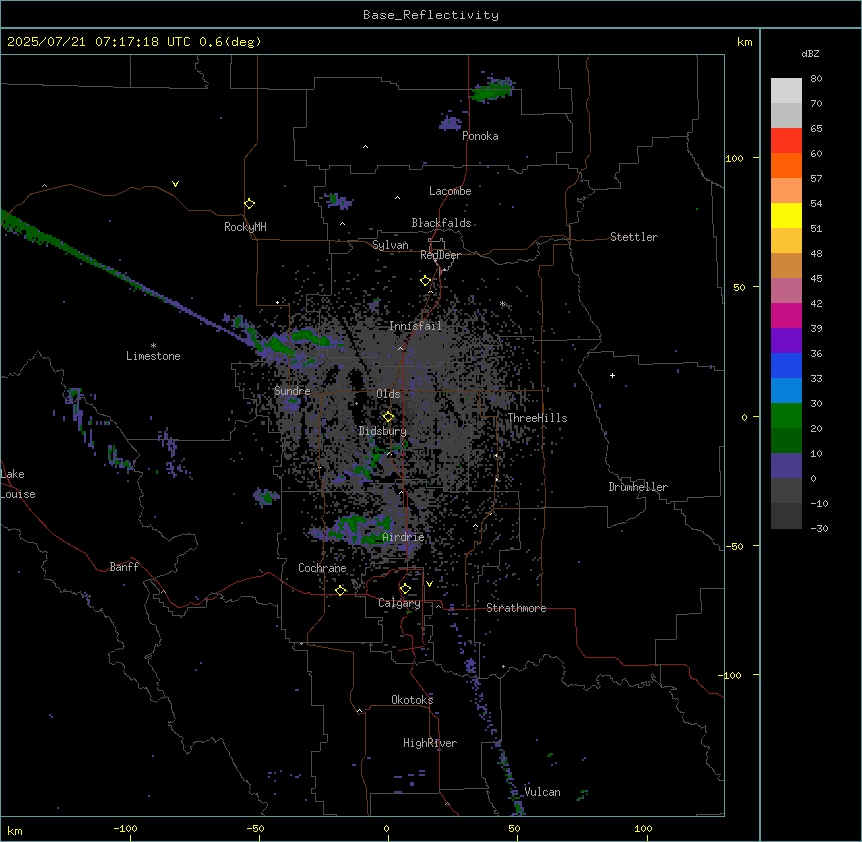Select the yellow diamond marker between Olds and Didsbury
The height and width of the screenshot is (842, 862).
pyautogui.click(x=389, y=417)
